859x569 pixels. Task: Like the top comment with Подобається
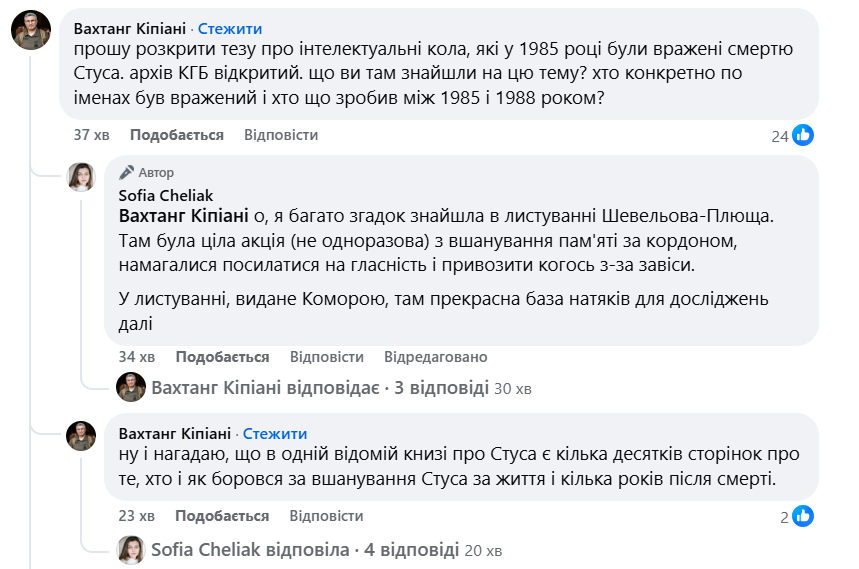176,135
